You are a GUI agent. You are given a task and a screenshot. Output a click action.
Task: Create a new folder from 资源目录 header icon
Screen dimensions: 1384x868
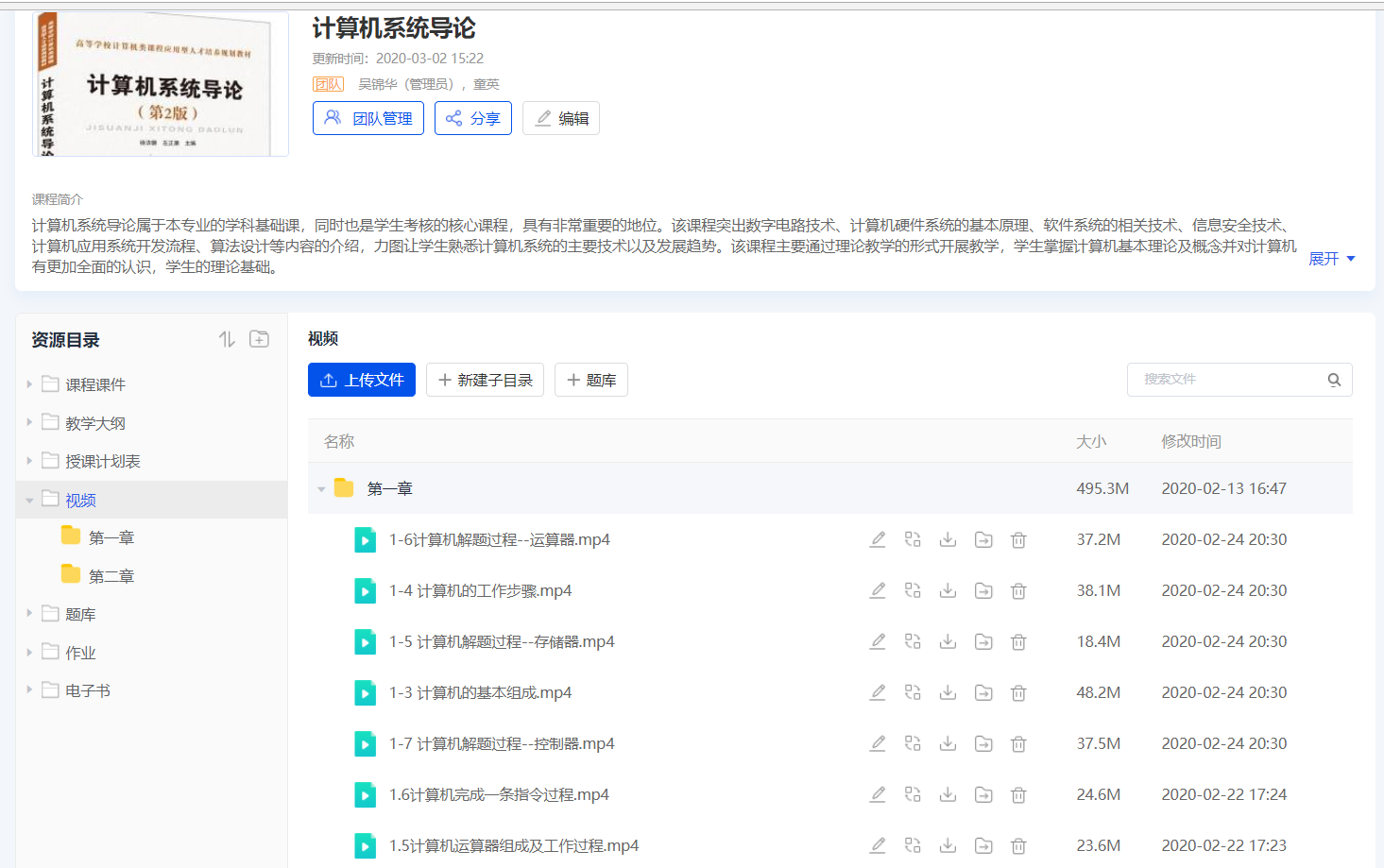click(259, 337)
